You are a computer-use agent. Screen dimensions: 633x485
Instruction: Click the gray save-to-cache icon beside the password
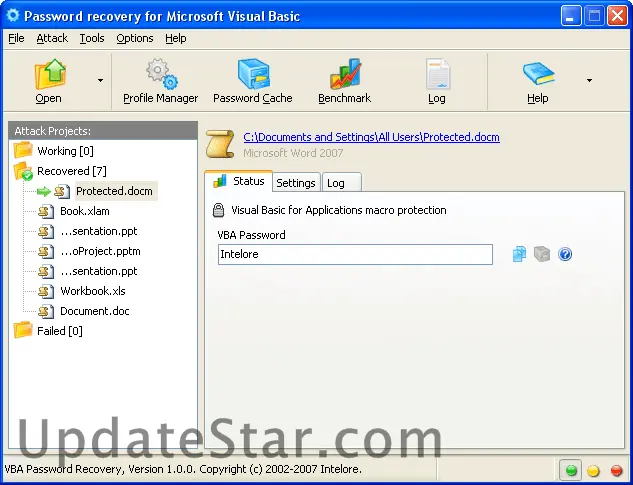click(542, 254)
